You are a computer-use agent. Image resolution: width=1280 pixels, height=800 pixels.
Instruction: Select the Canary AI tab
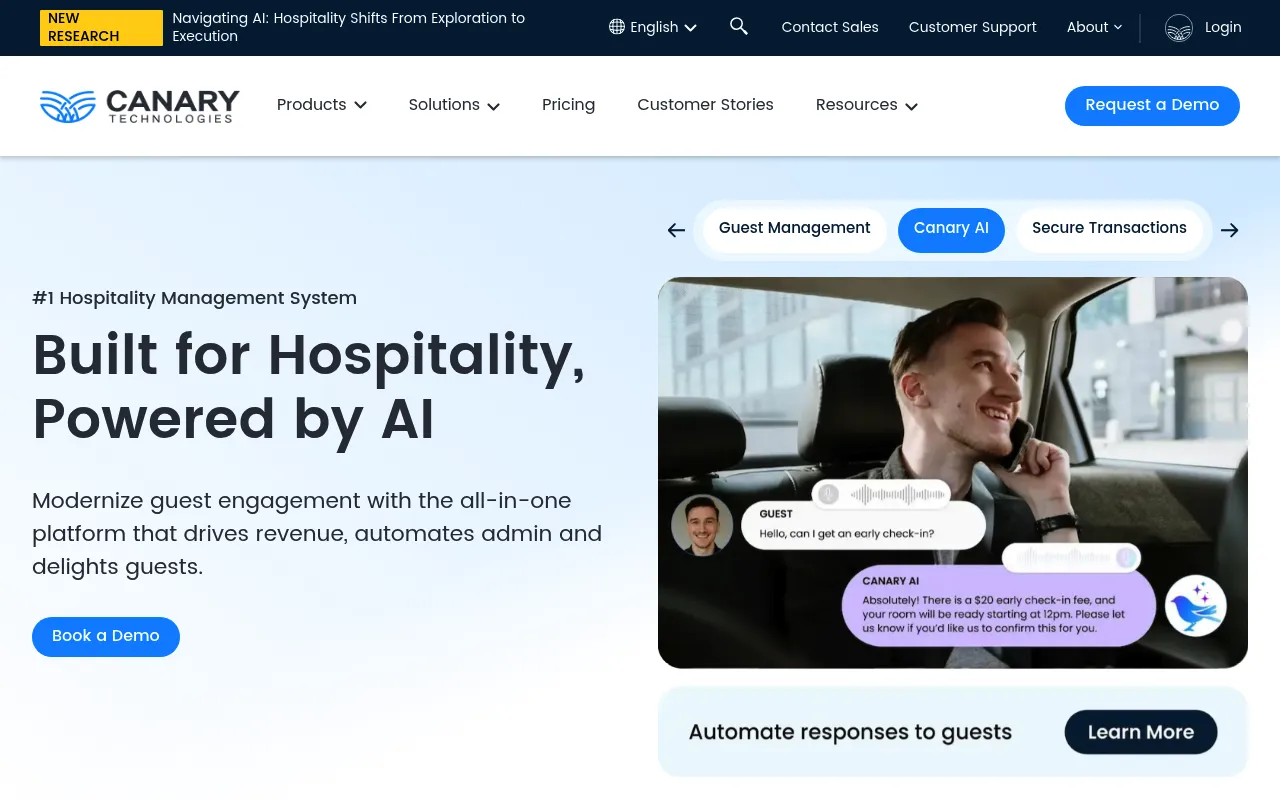tap(951, 230)
